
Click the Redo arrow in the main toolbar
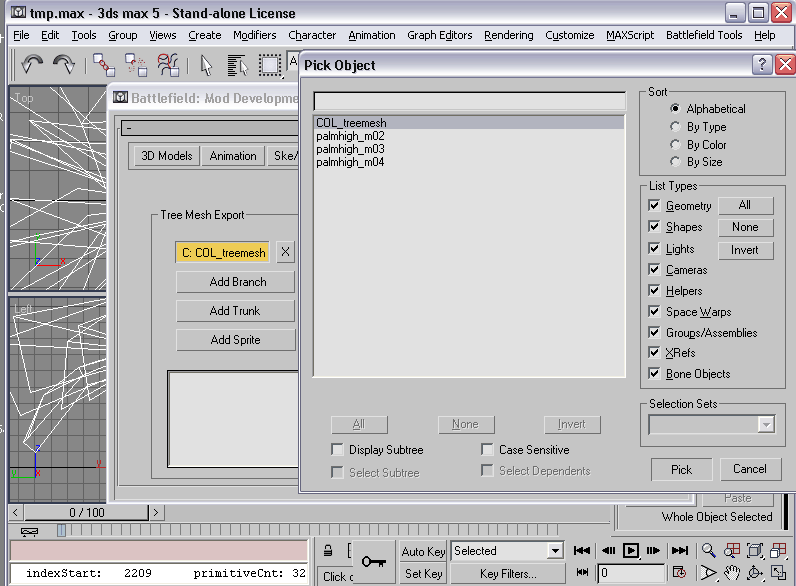pos(64,65)
